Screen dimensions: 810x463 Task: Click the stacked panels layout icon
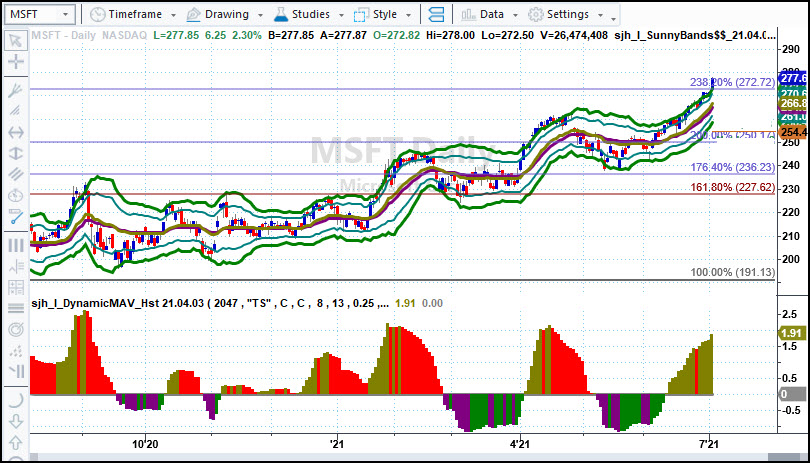click(437, 14)
